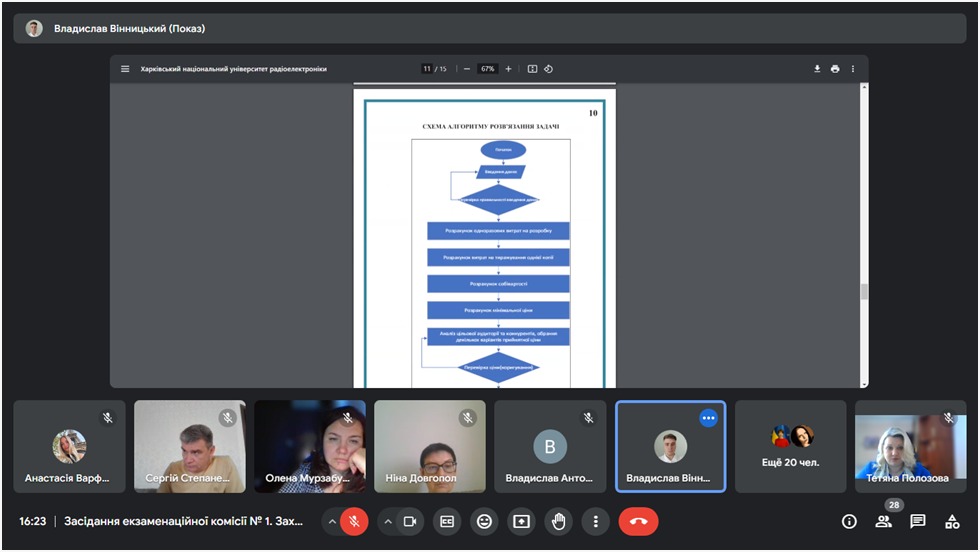980x552 pixels.
Task: Open PDF sidebar hamburger menu
Action: (x=125, y=69)
